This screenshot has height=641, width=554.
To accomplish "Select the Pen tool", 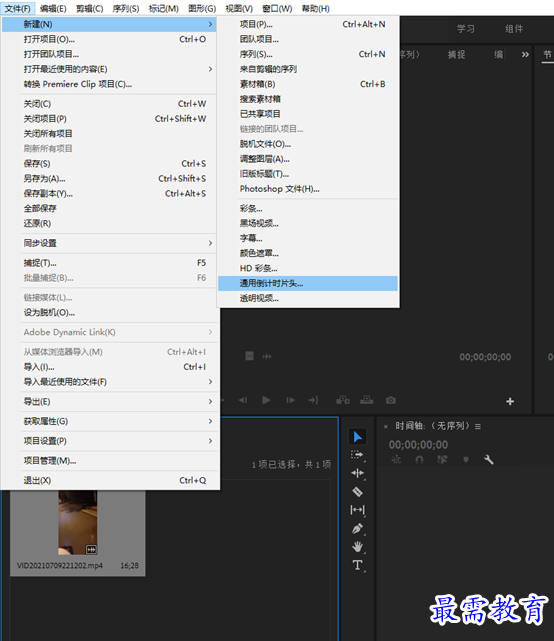I will click(x=357, y=529).
